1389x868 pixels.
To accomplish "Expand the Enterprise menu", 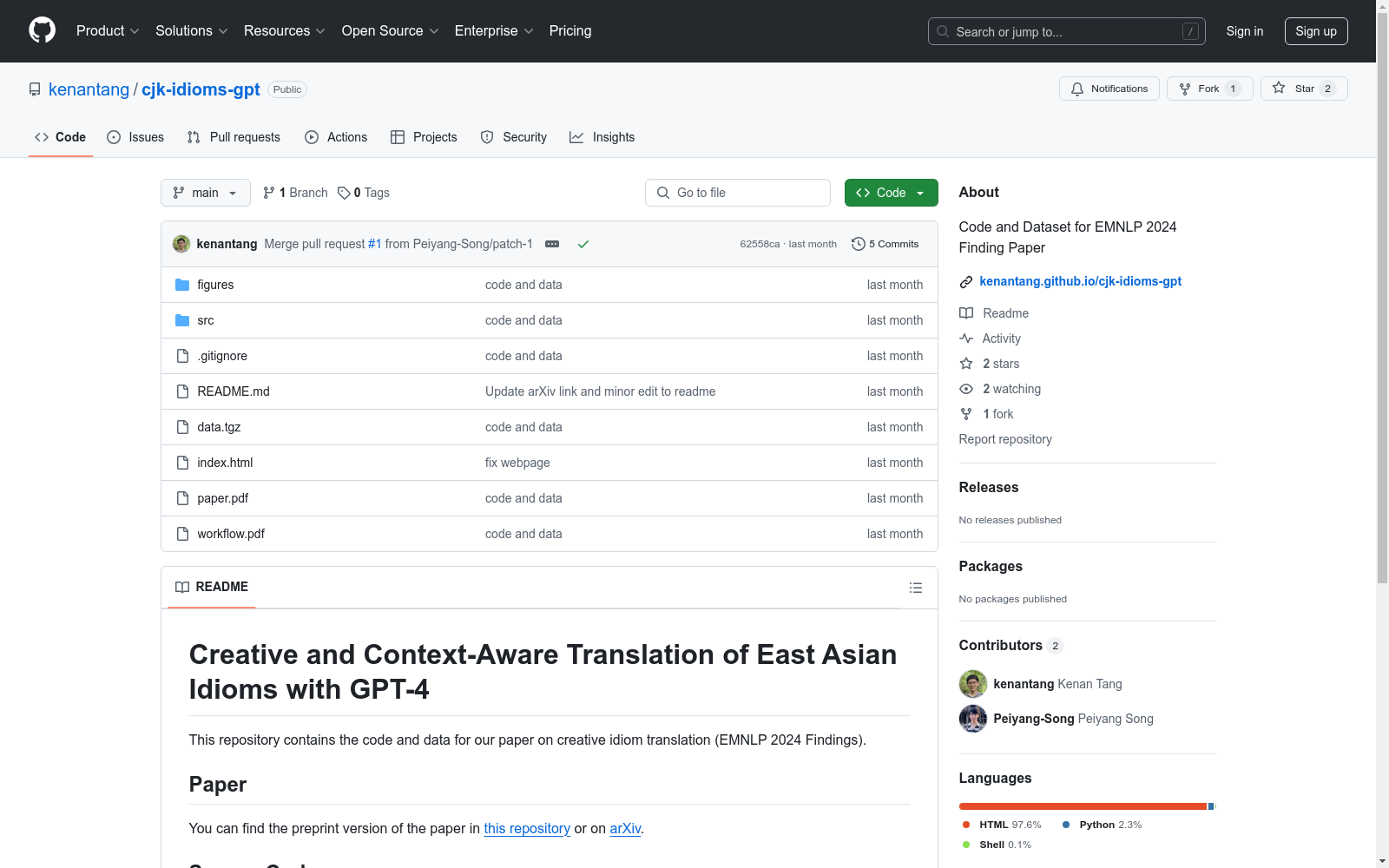I will point(494,31).
